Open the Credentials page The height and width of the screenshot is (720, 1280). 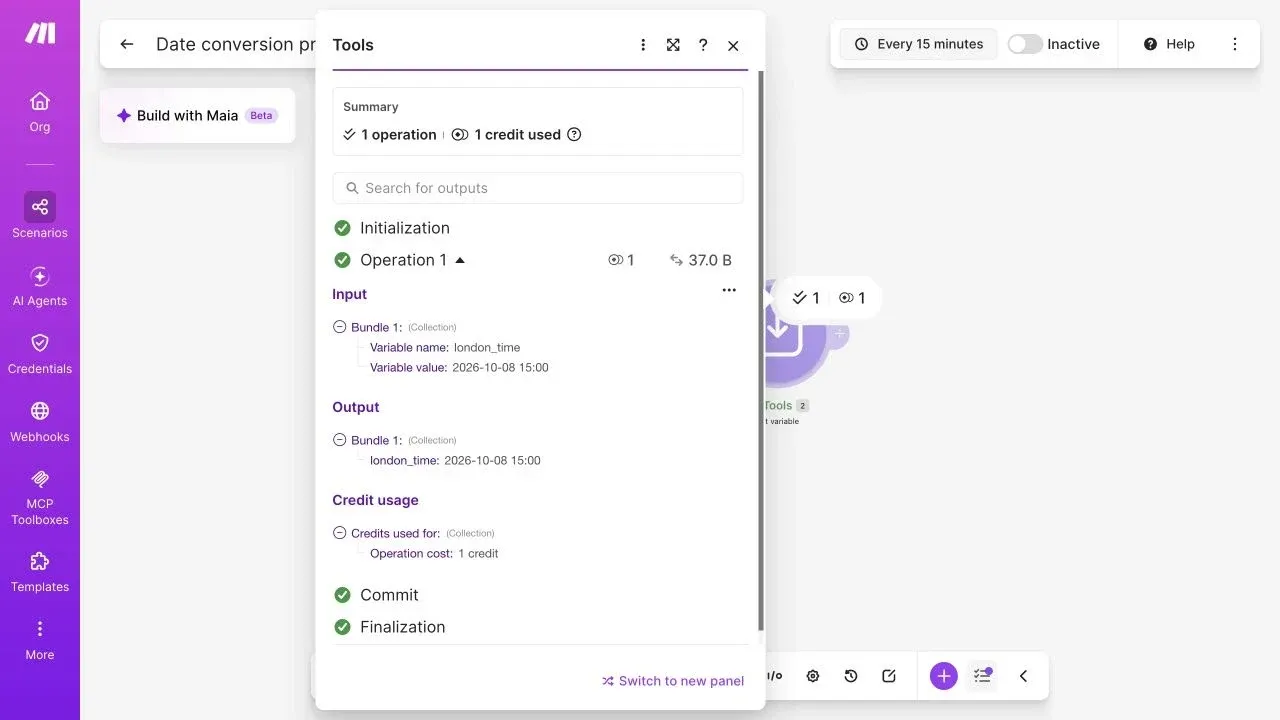point(40,354)
